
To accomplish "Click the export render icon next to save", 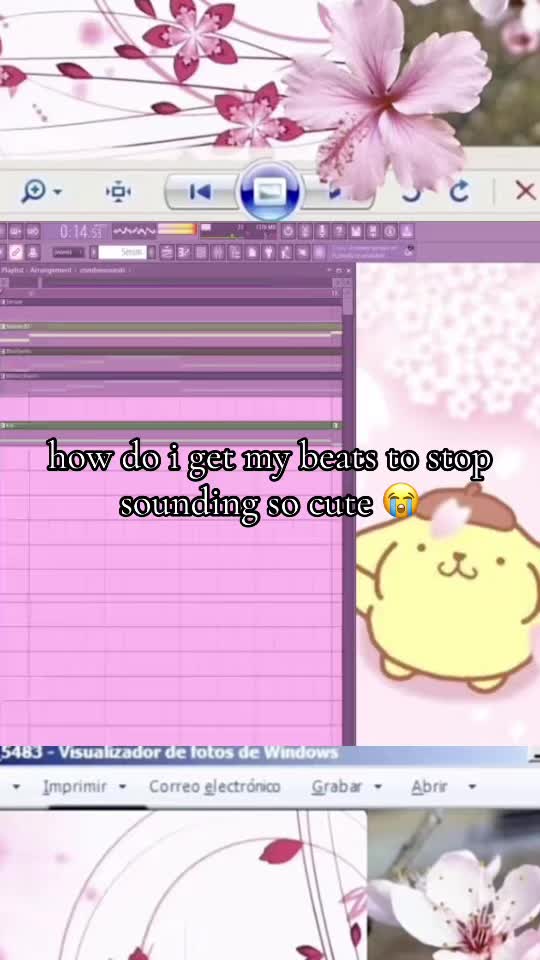I will 373,231.
